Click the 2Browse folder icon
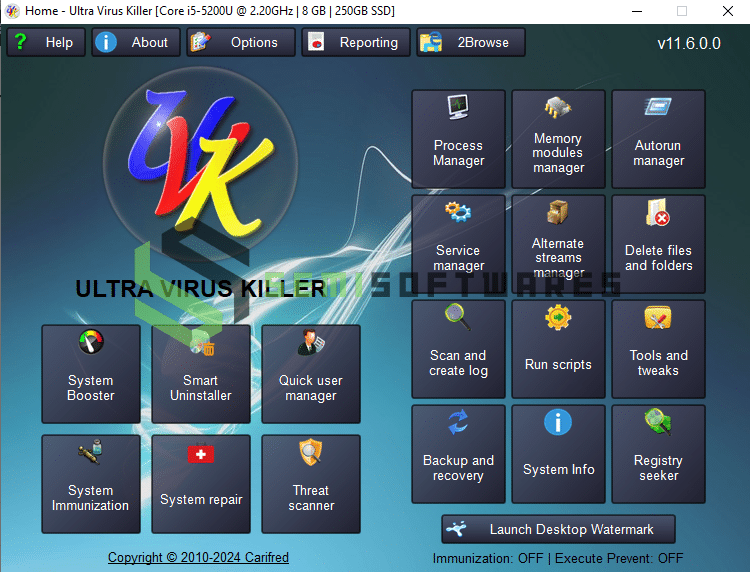 tap(431, 42)
